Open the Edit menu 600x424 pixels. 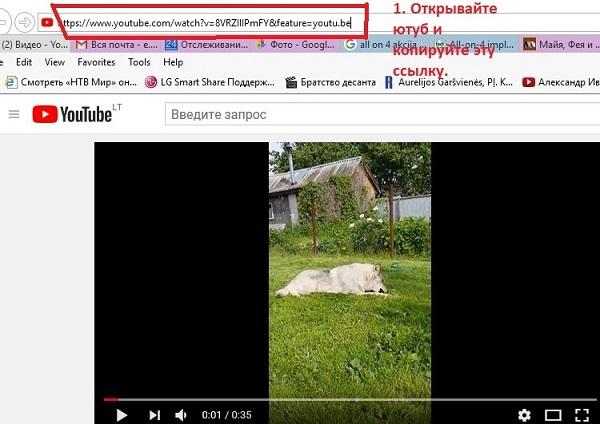pos(24,62)
